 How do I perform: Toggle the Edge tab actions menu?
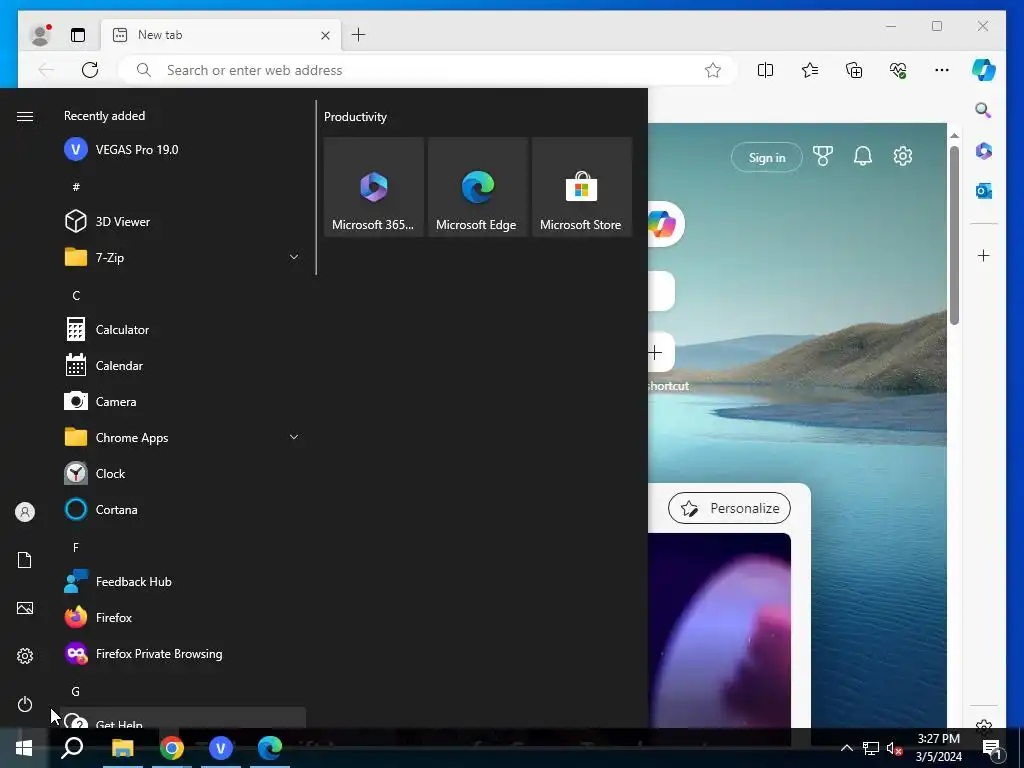(x=78, y=35)
